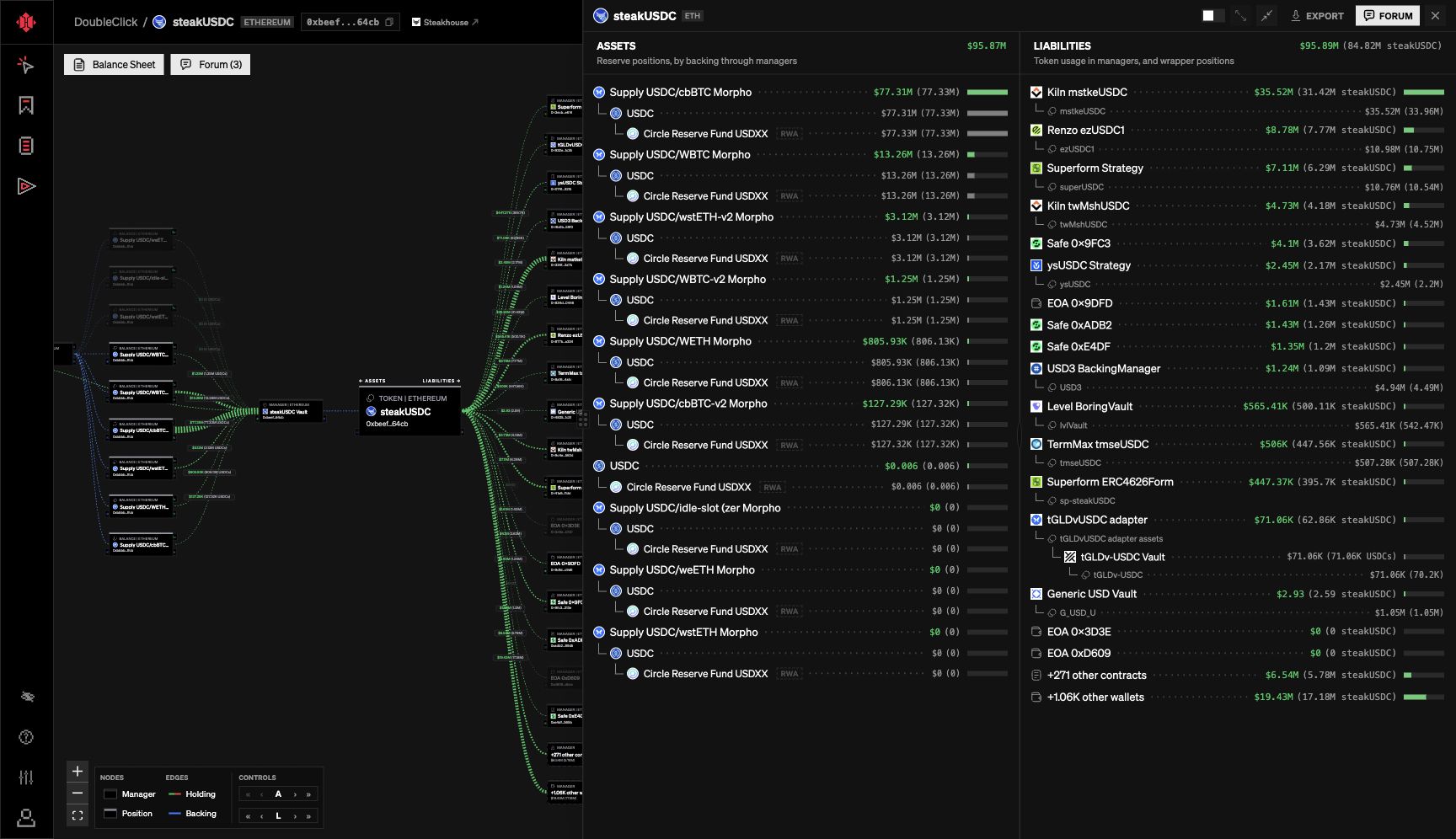Click the Supply USDC/weETH Morpho row
Screen dimensions: 1456x839
[x=800, y=570]
